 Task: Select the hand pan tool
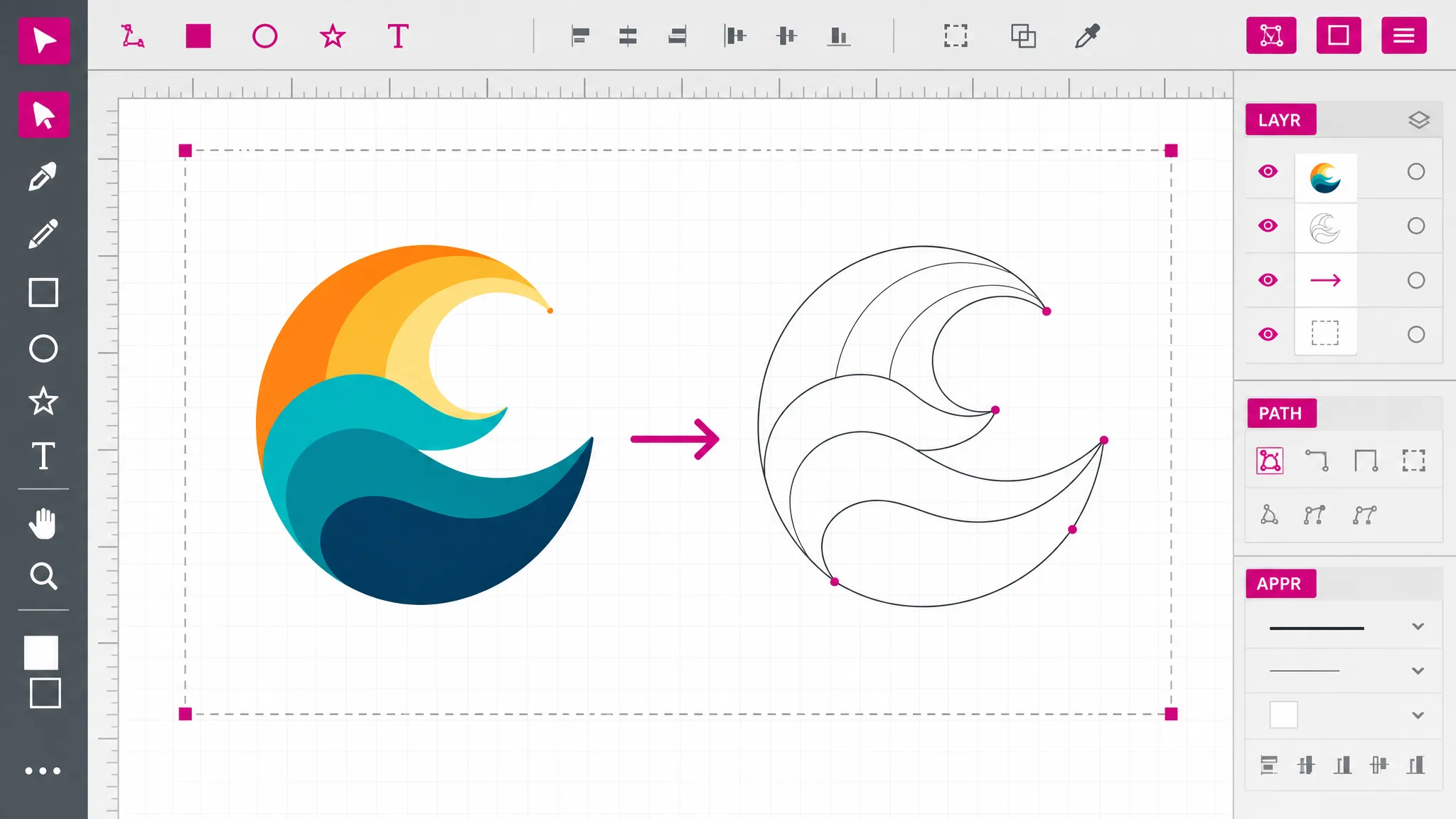tap(43, 524)
